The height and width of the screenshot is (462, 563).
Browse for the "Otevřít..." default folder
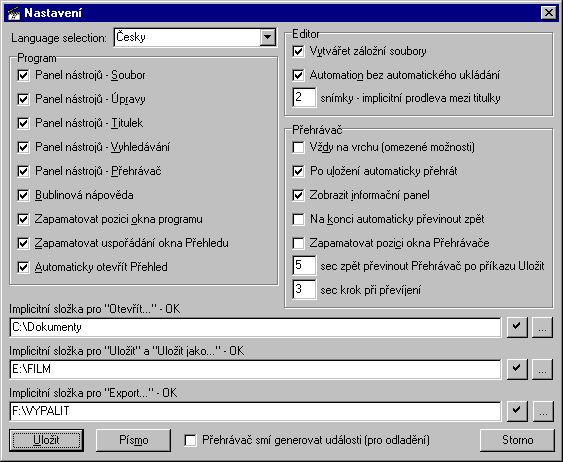pos(542,327)
